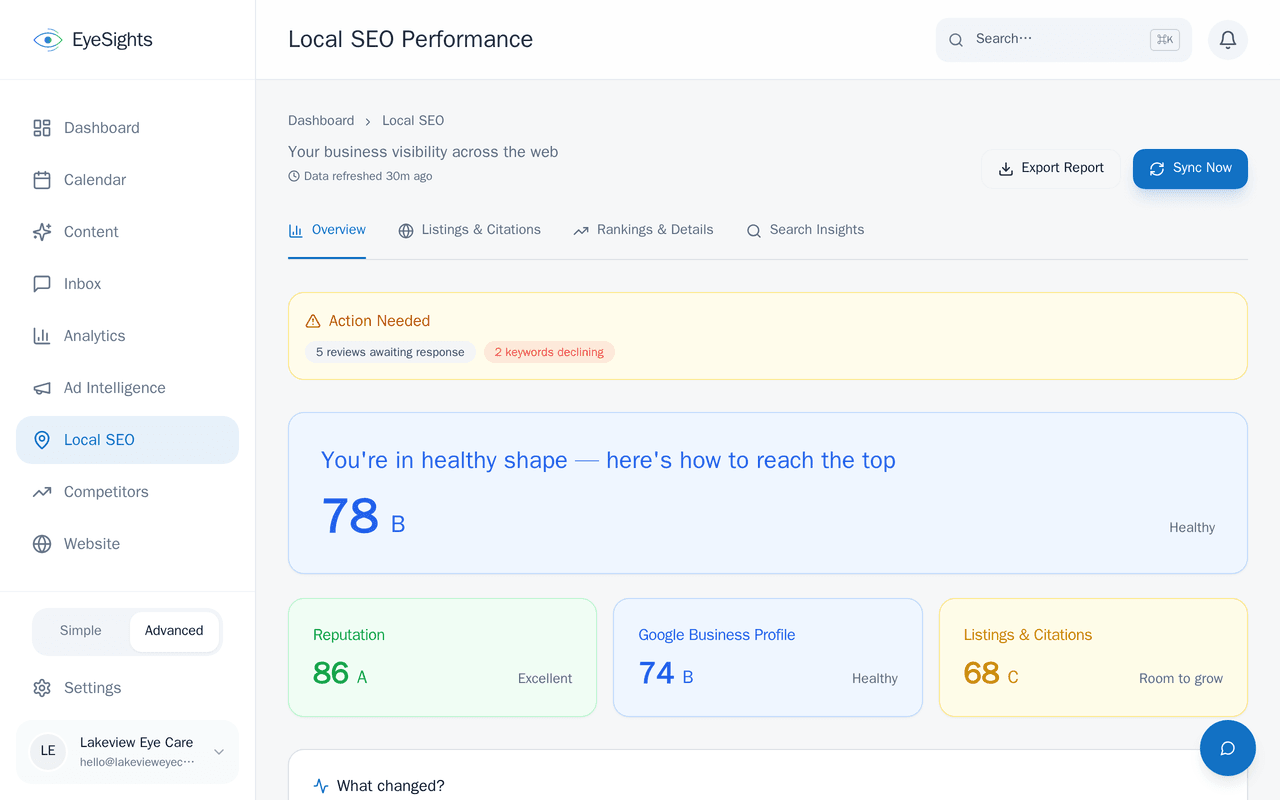This screenshot has width=1280, height=800.
Task: Switch to Advanced mode
Action: pyautogui.click(x=174, y=631)
